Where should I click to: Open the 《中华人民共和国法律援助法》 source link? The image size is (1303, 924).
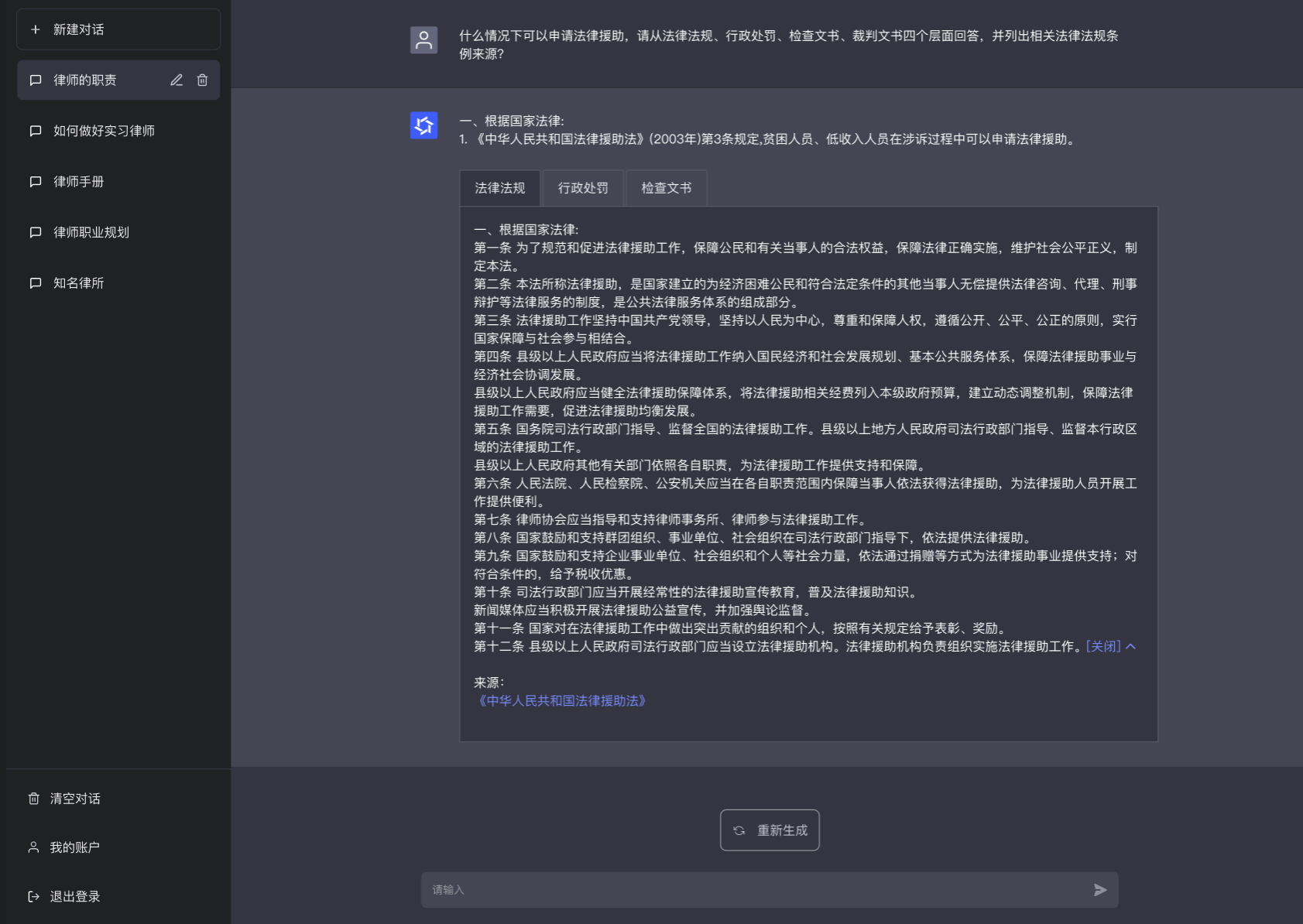[562, 700]
